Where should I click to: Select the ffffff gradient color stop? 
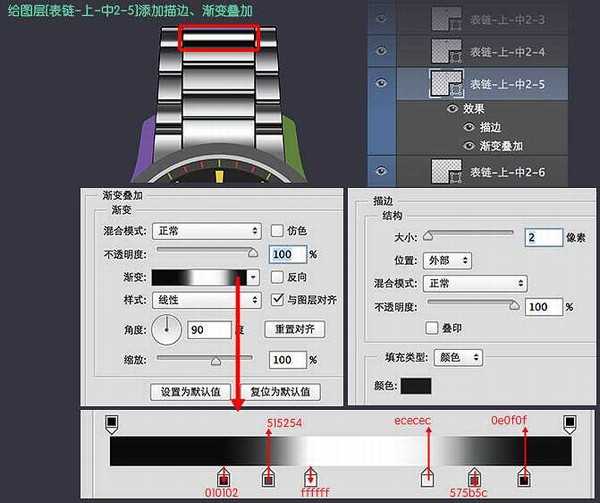312,479
